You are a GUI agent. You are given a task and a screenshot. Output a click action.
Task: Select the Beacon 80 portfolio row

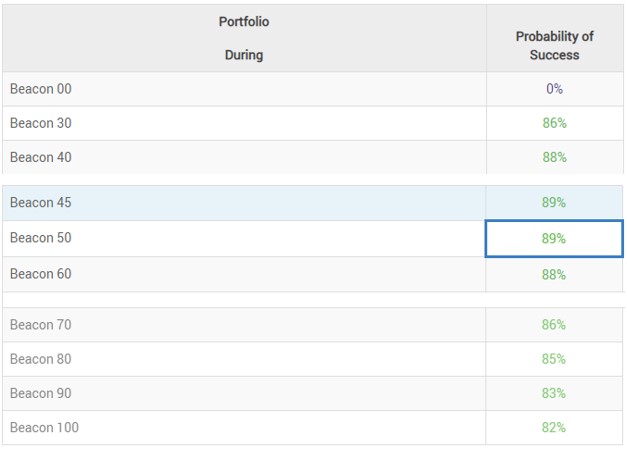click(x=313, y=359)
